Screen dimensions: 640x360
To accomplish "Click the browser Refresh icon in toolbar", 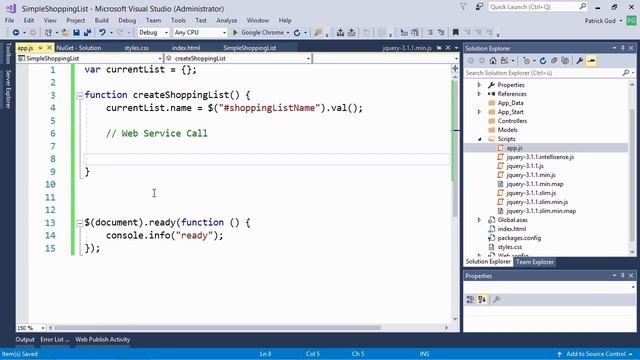I will tap(297, 32).
